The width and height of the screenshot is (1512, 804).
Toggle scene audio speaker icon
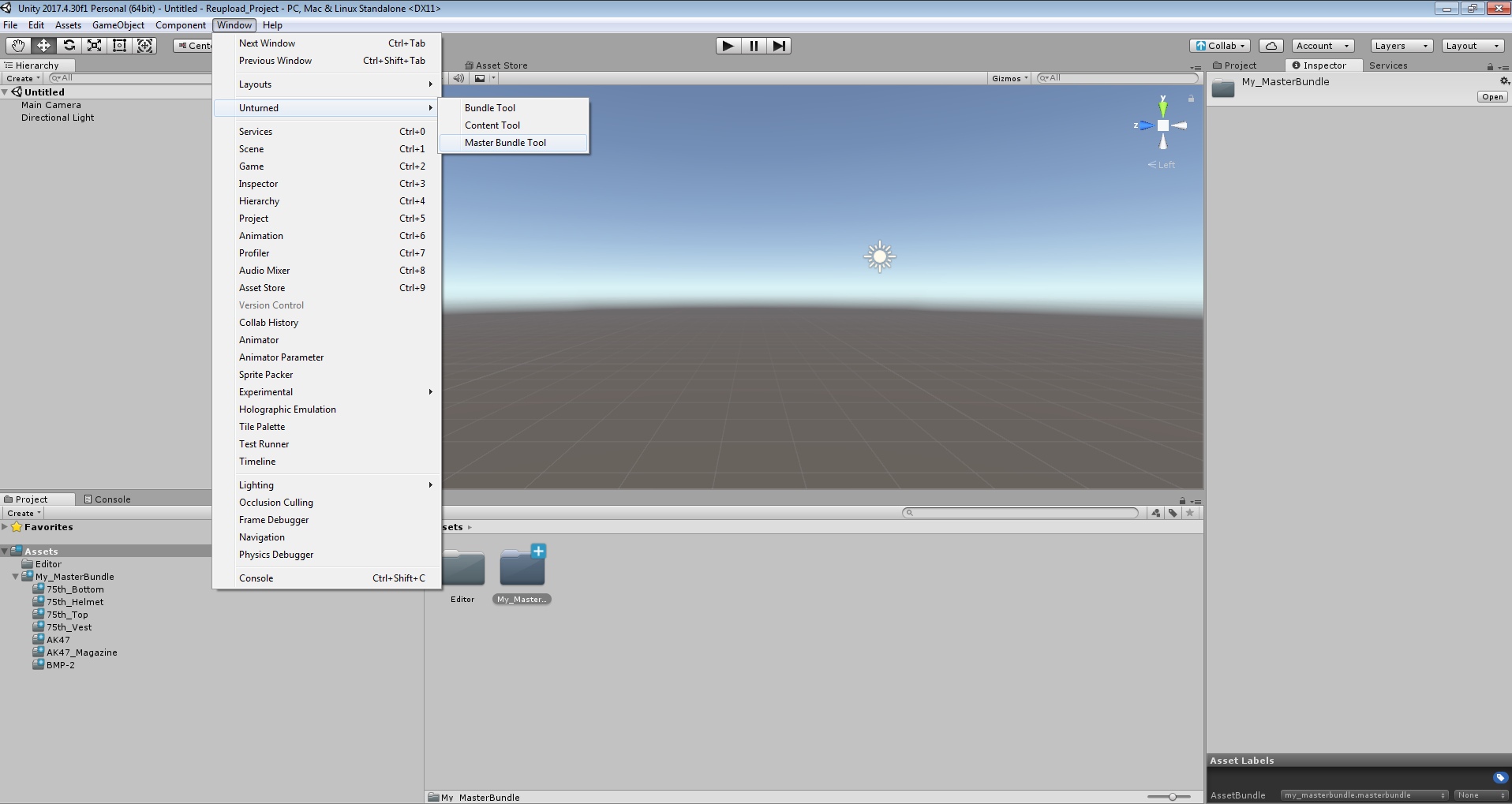coord(458,78)
